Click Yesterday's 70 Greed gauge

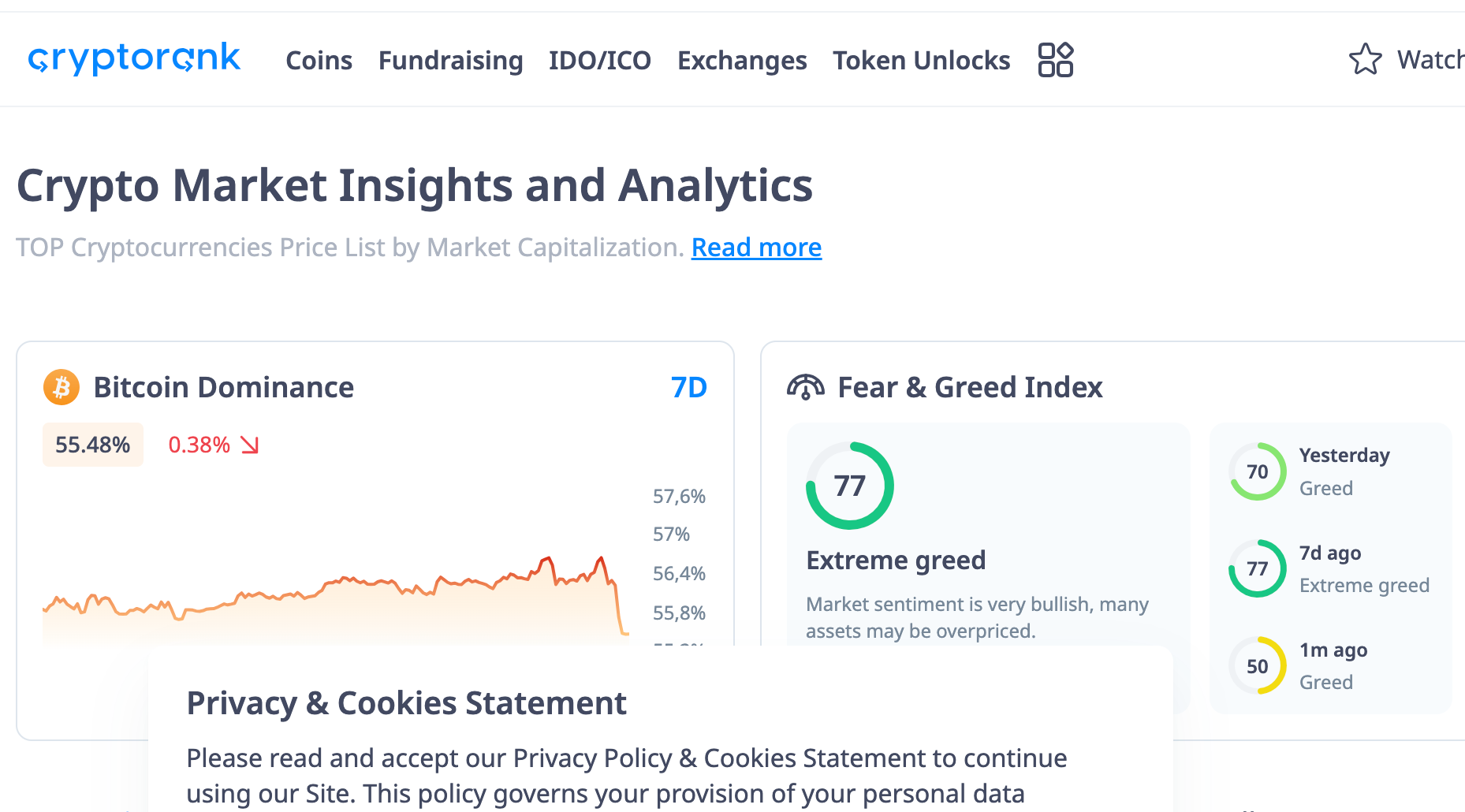[1257, 471]
